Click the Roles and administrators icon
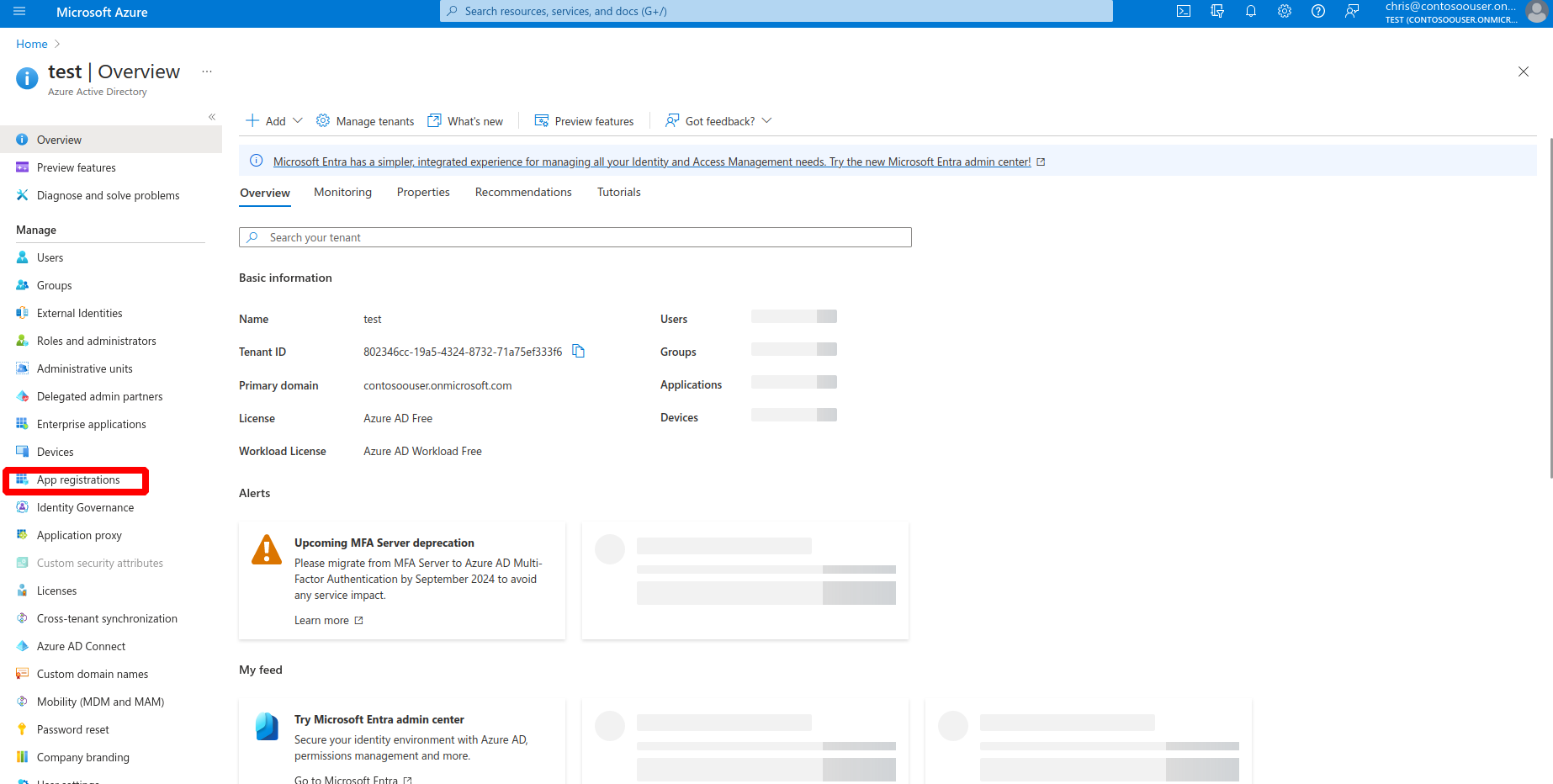 (23, 341)
